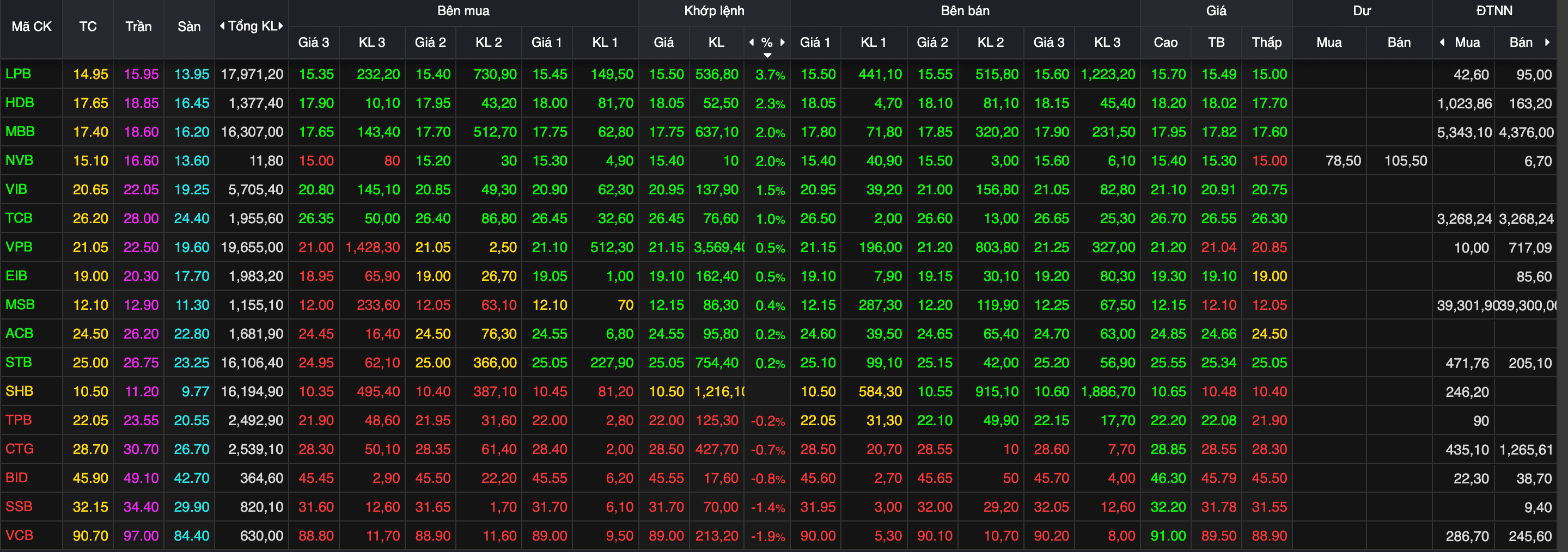Click STB total volume 16,106,40

click(x=252, y=363)
